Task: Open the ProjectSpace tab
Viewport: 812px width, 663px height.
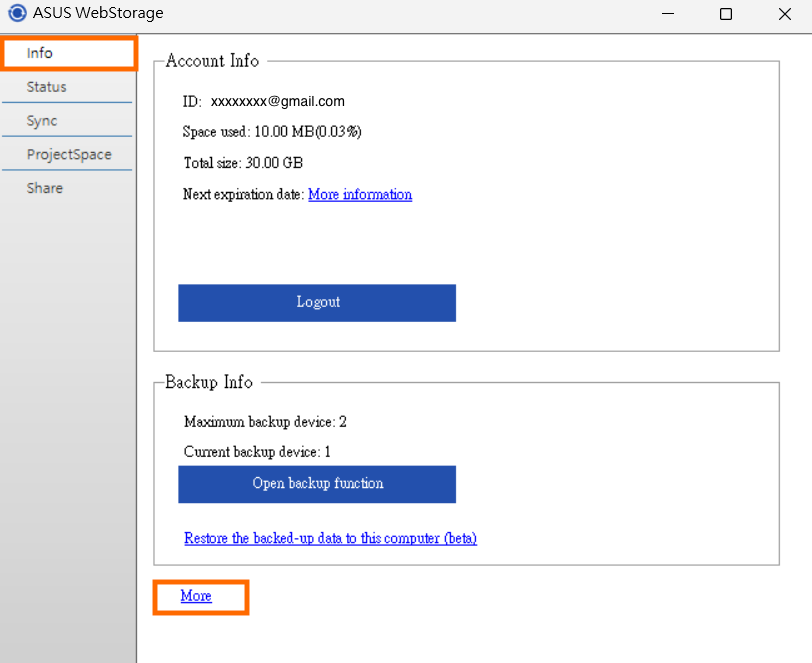Action: tap(67, 154)
